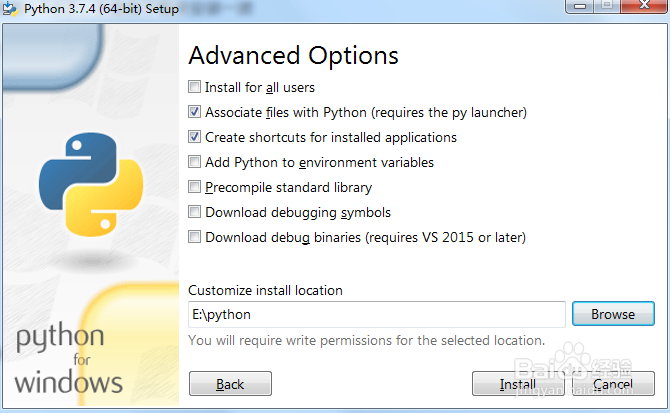
Task: Tick Add Python to environment variables
Action: point(195,162)
